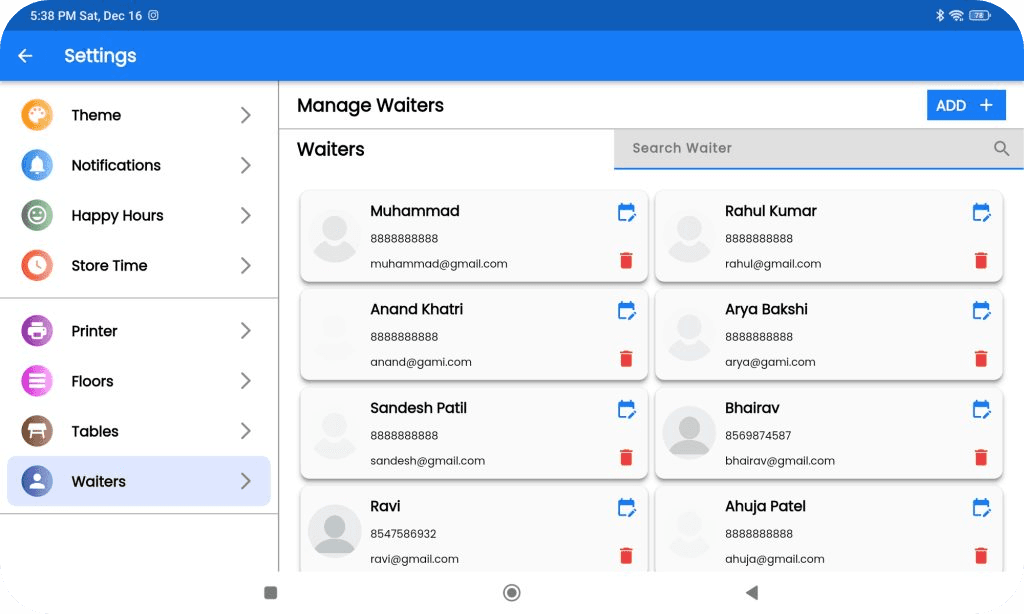Expand the Notifications chevron arrow

(246, 165)
